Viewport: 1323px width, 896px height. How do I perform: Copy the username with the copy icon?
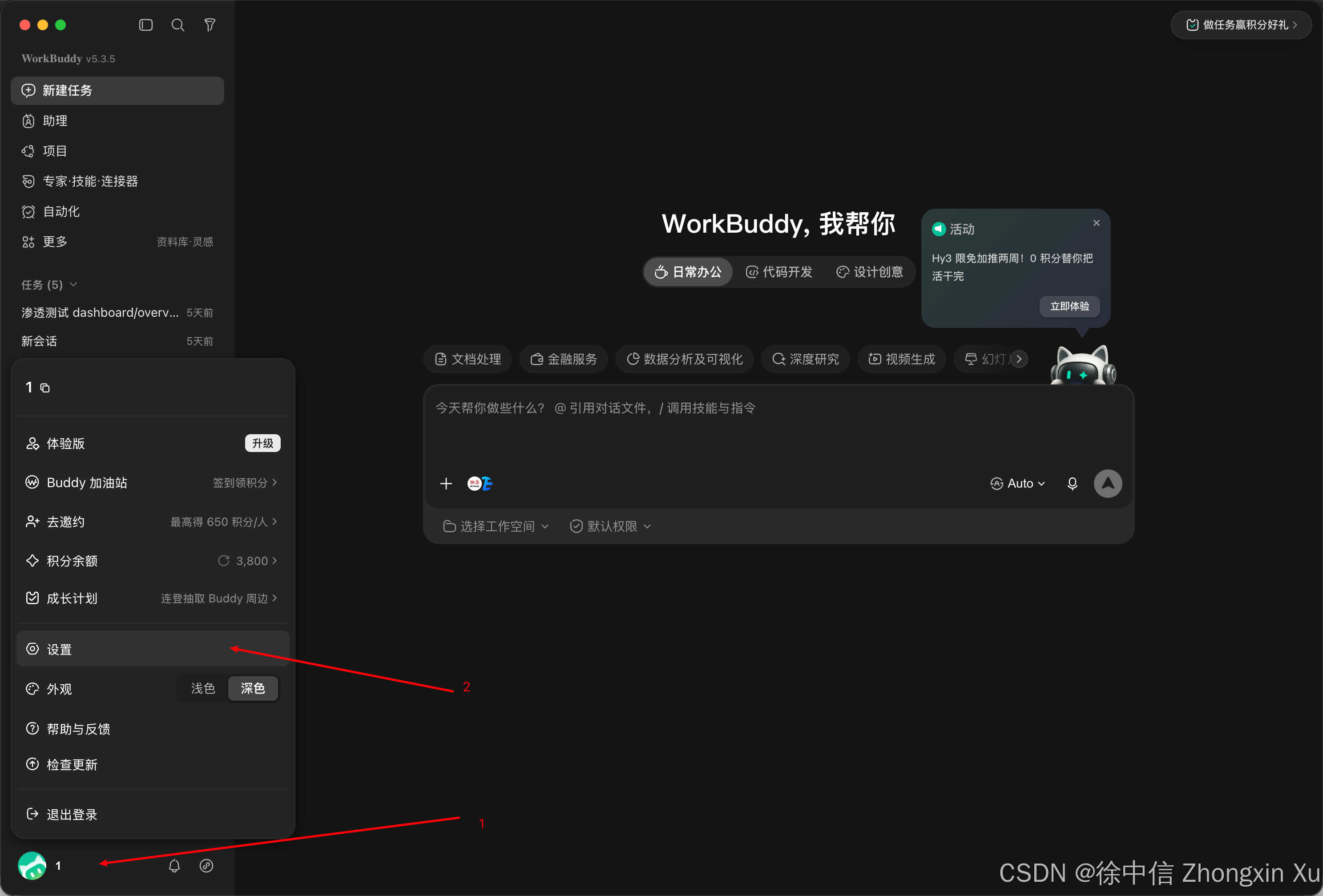pos(45,387)
